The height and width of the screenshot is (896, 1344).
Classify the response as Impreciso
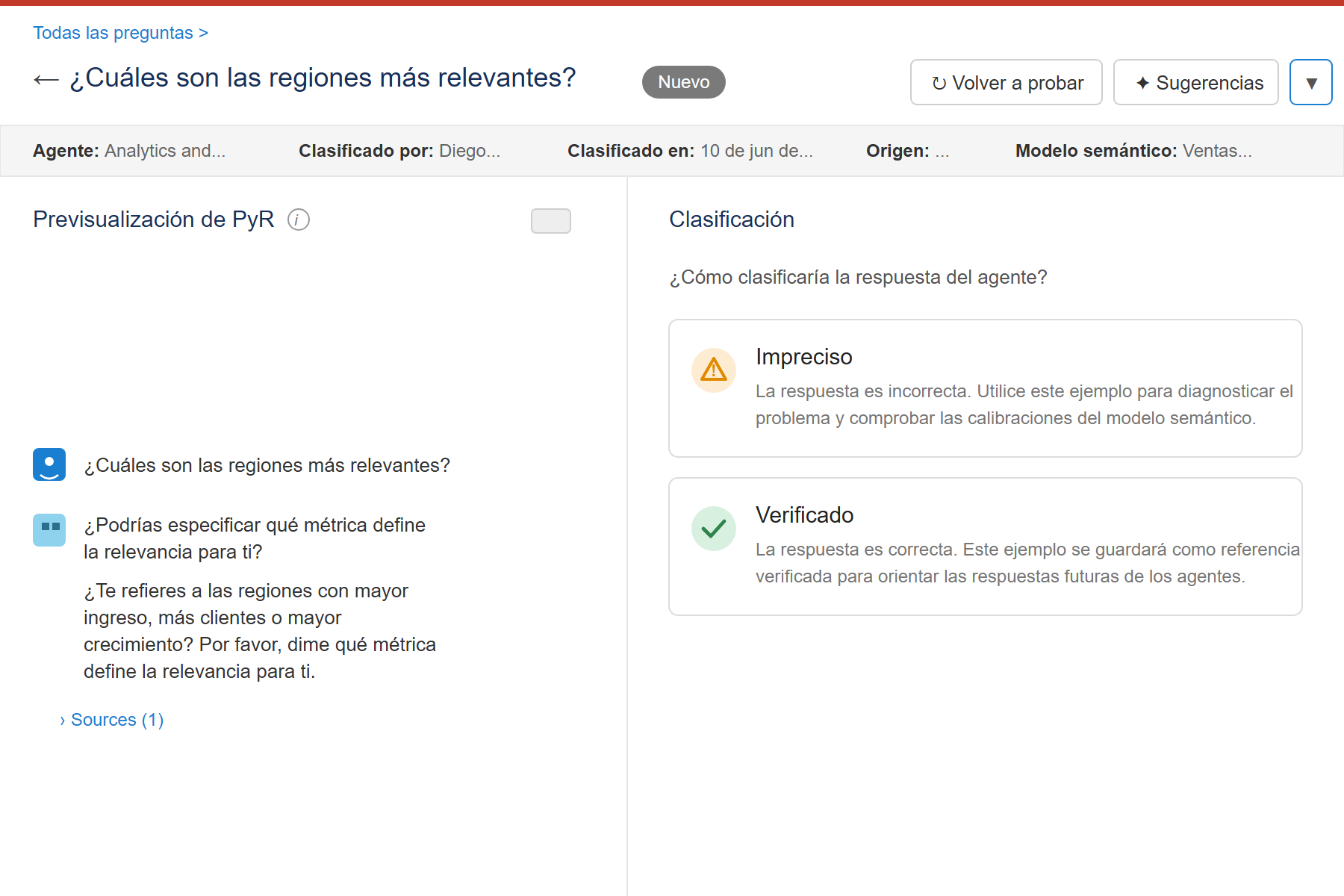click(986, 388)
